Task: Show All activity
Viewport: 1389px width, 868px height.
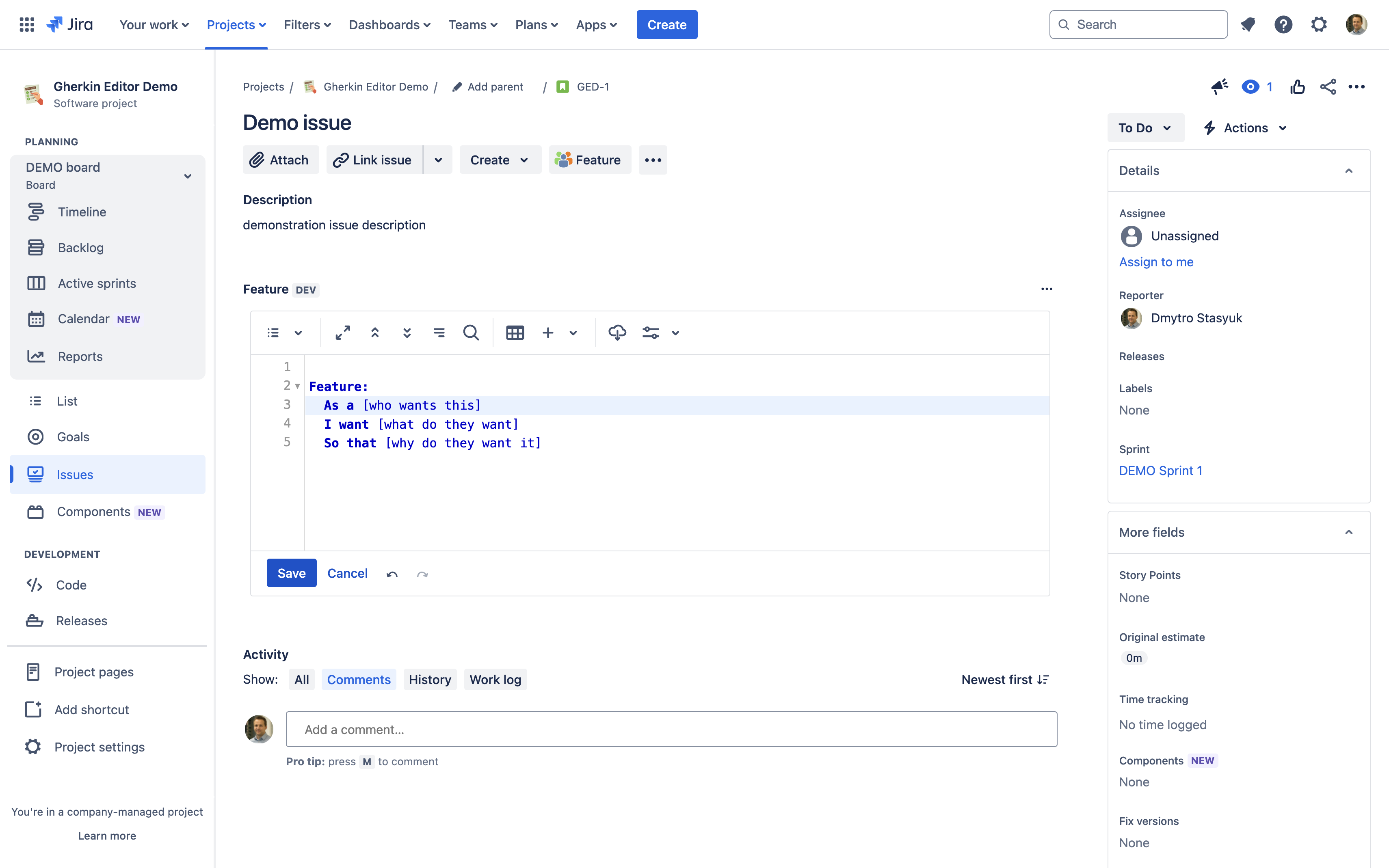Action: point(301,679)
